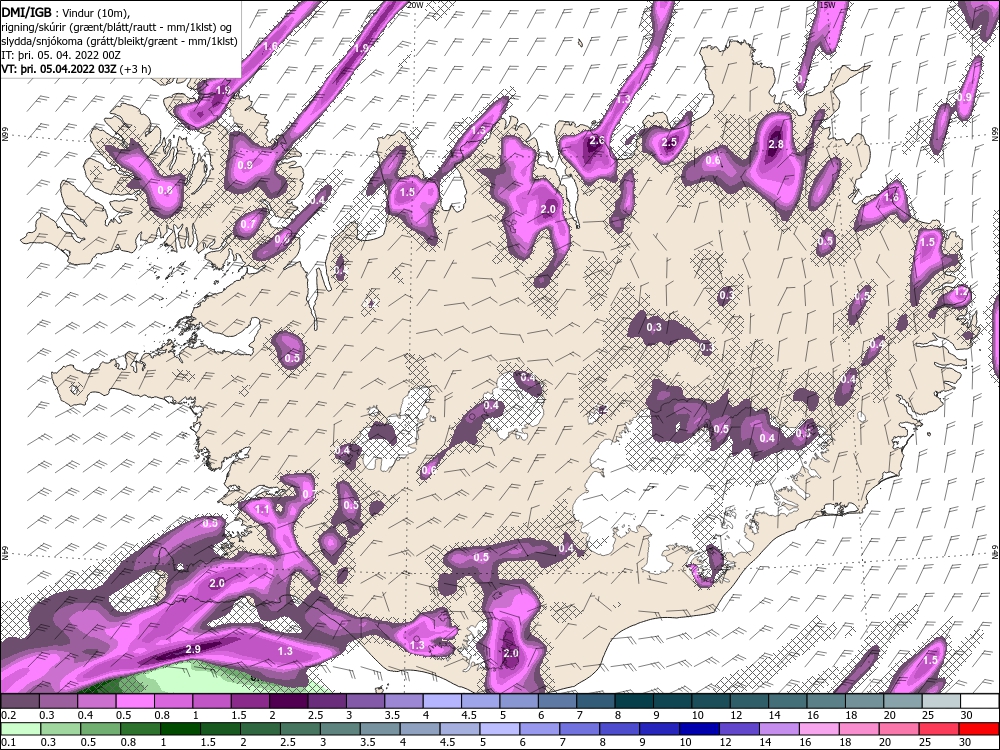Select the red lower legend swatch after 30

click(978, 729)
